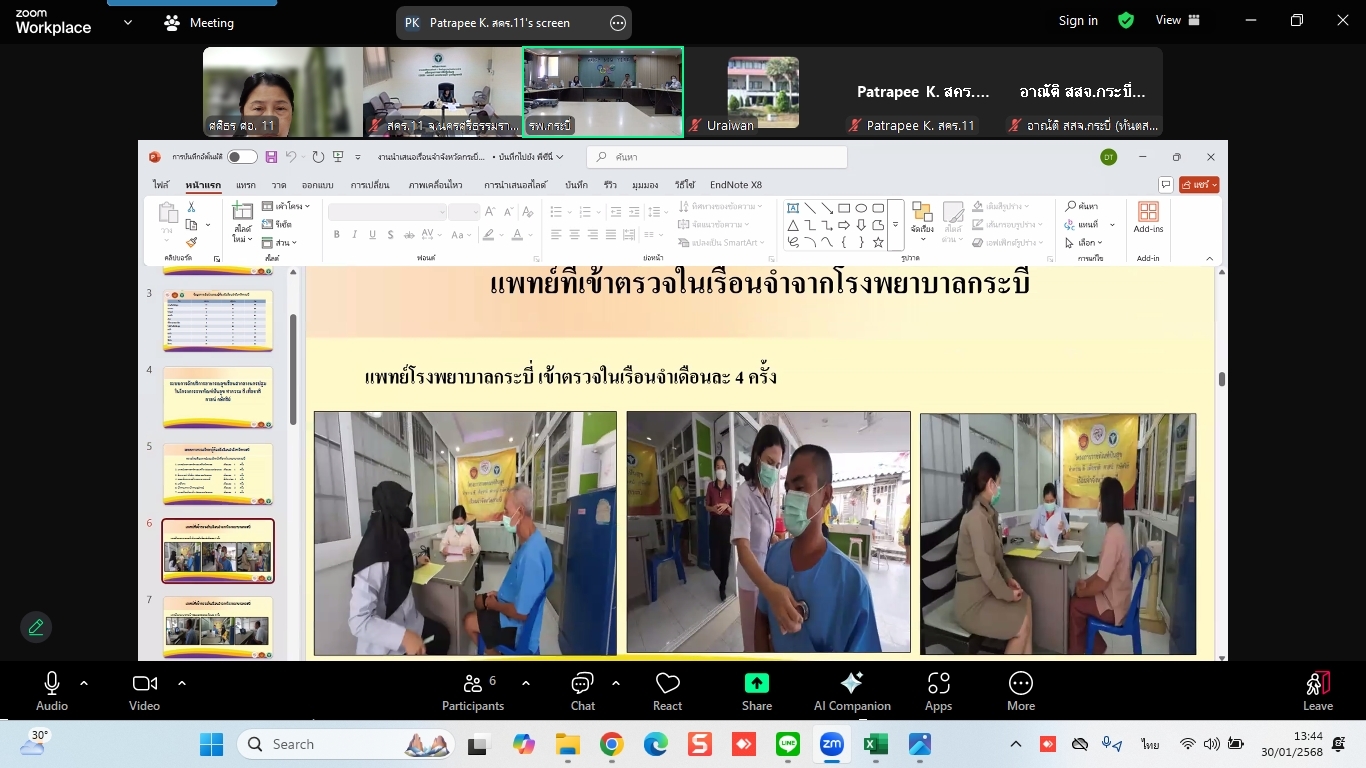Image resolution: width=1366 pixels, height=768 pixels.
Task: Select the oval shape in the gallery
Action: pos(861,209)
